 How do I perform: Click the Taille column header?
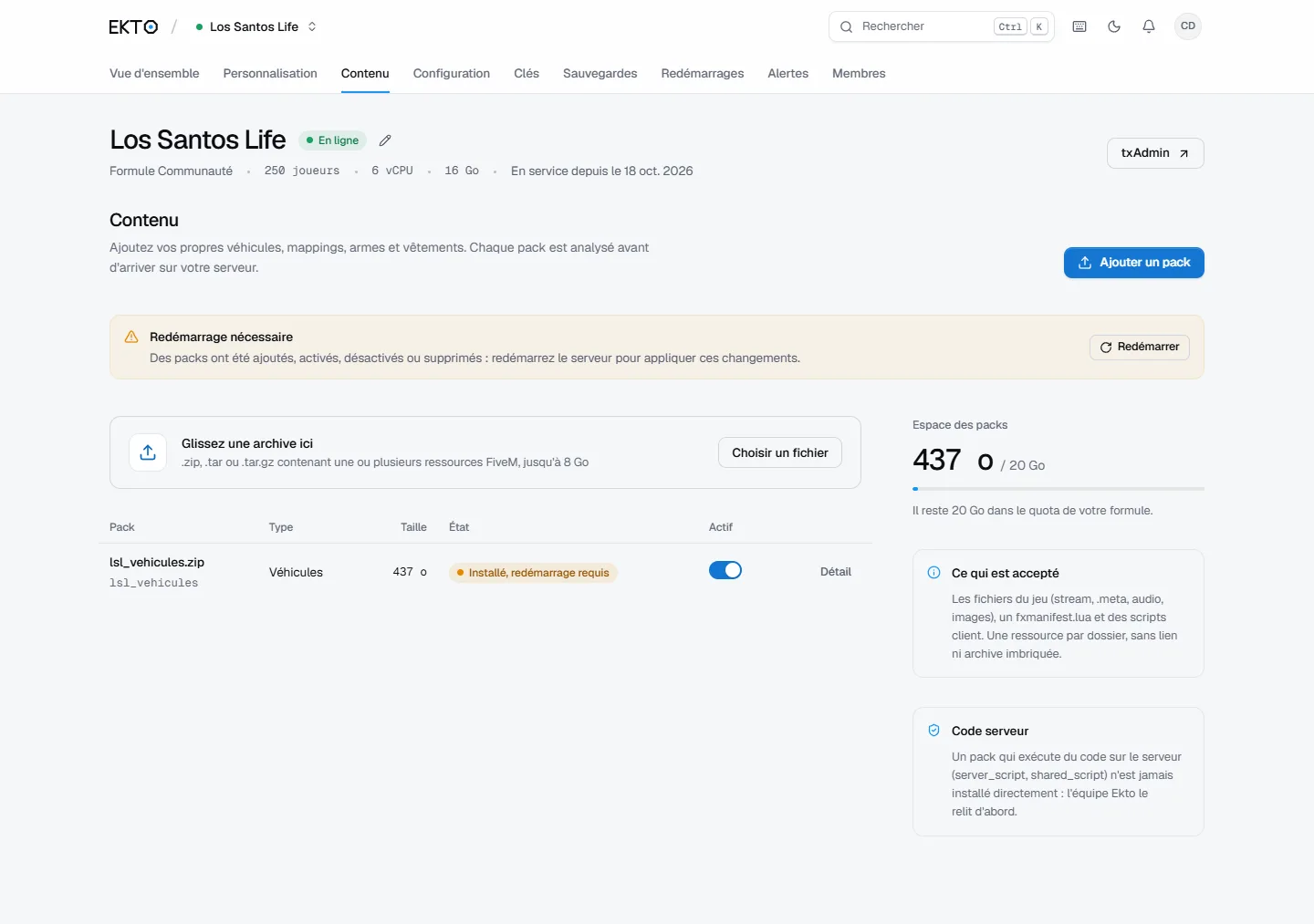pyautogui.click(x=413, y=527)
